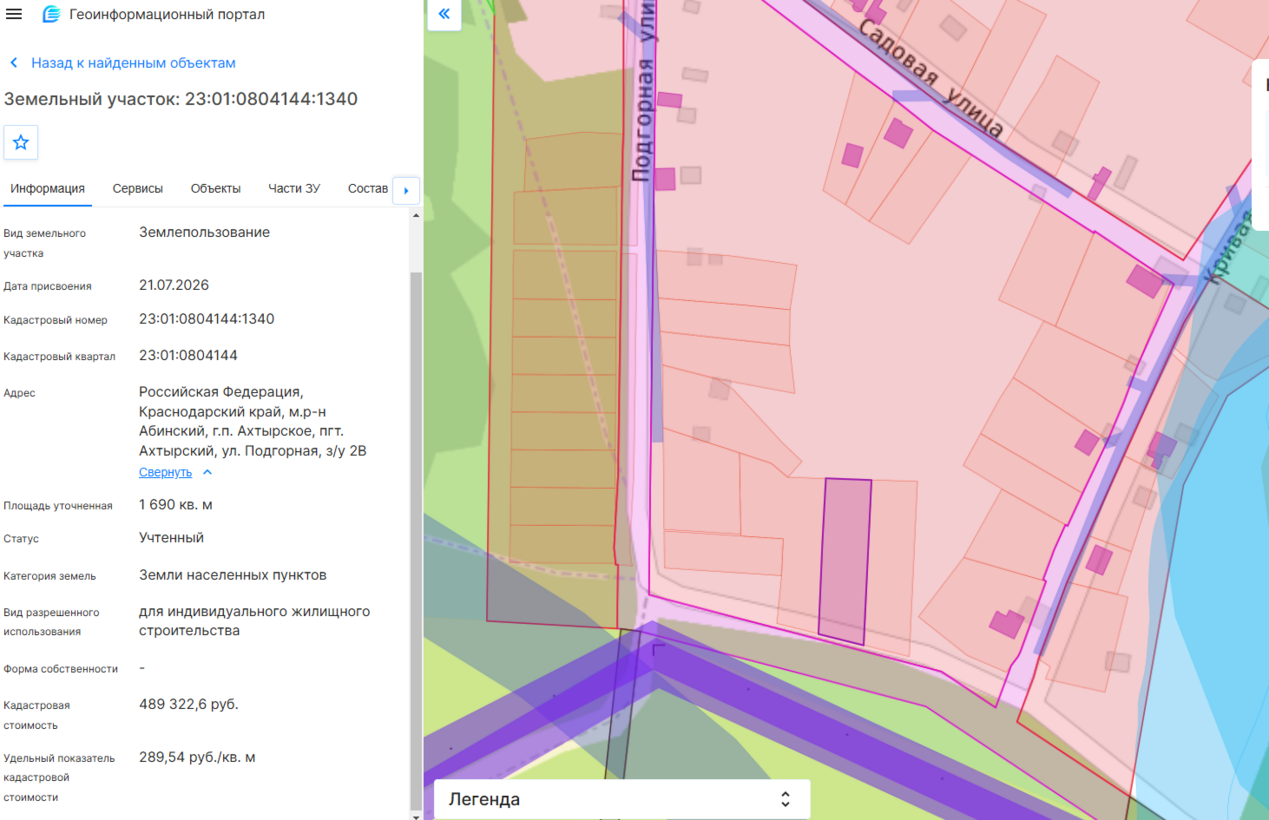Toggle Легенда using up-down arrows
The height and width of the screenshot is (820, 1269).
[786, 799]
